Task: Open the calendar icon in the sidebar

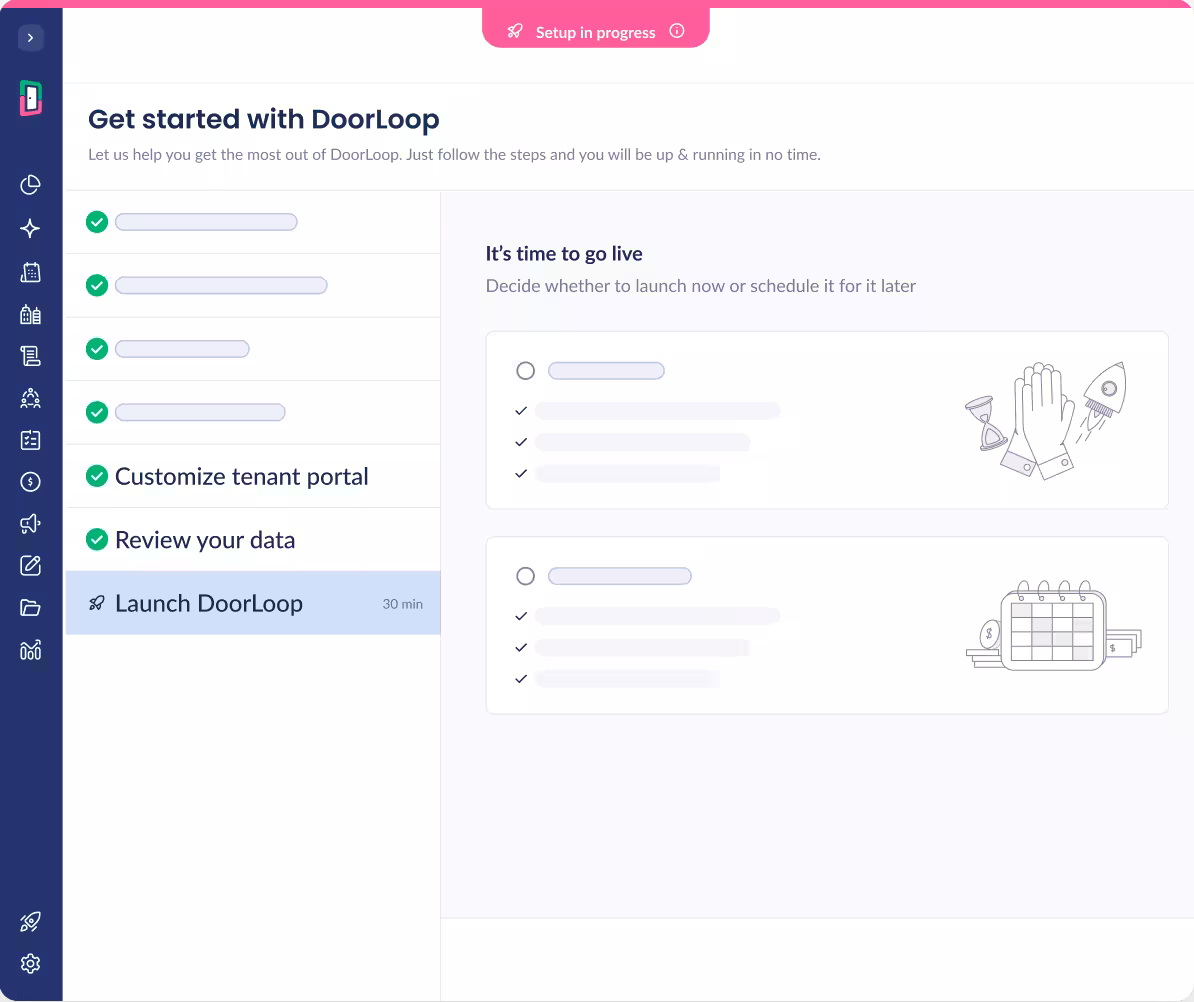Action: (x=30, y=272)
